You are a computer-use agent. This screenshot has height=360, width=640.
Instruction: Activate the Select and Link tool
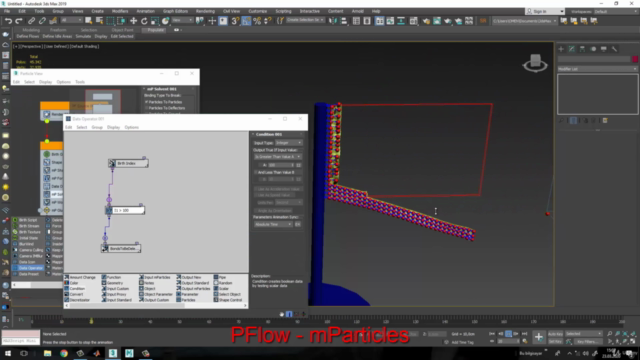(x=31, y=20)
